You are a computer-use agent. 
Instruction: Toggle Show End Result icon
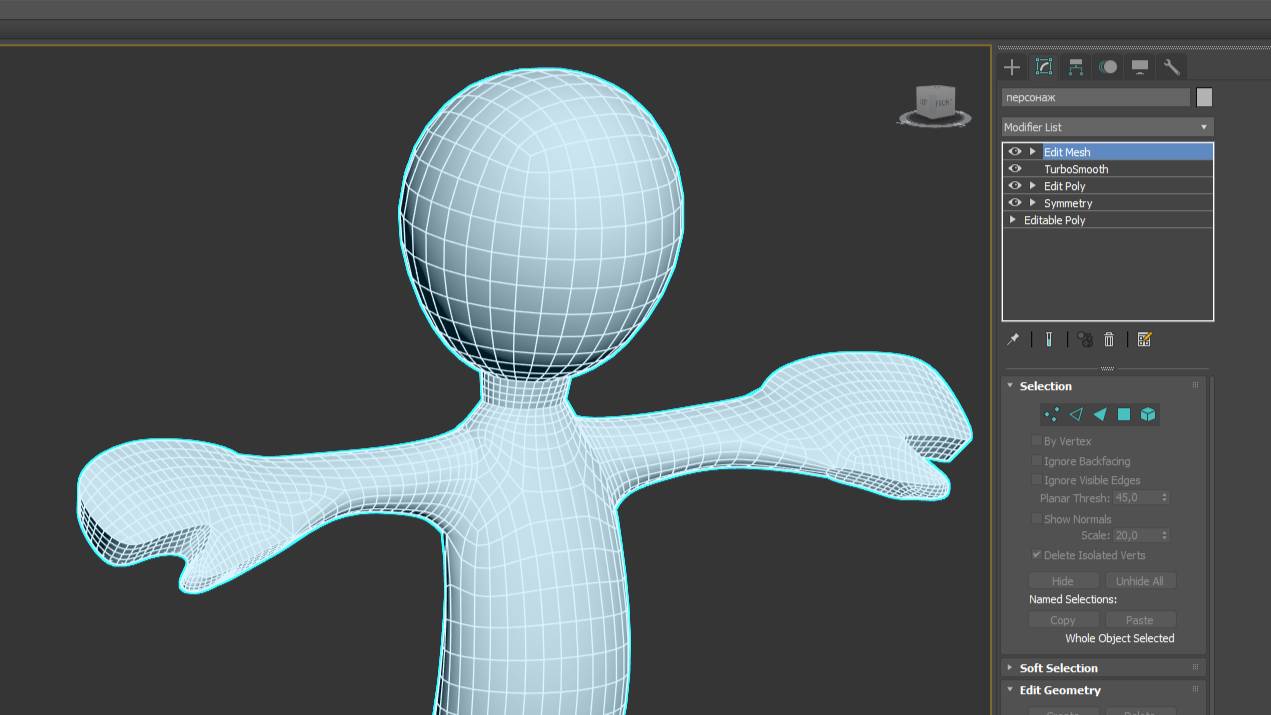(1049, 339)
